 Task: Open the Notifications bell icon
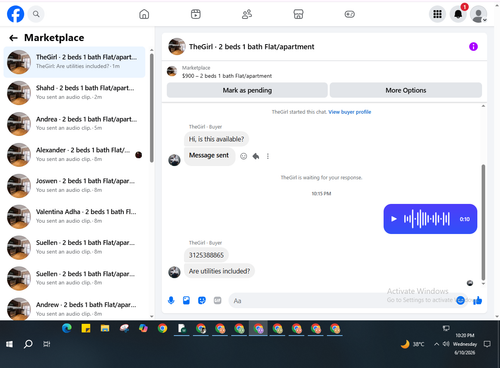pos(458,14)
